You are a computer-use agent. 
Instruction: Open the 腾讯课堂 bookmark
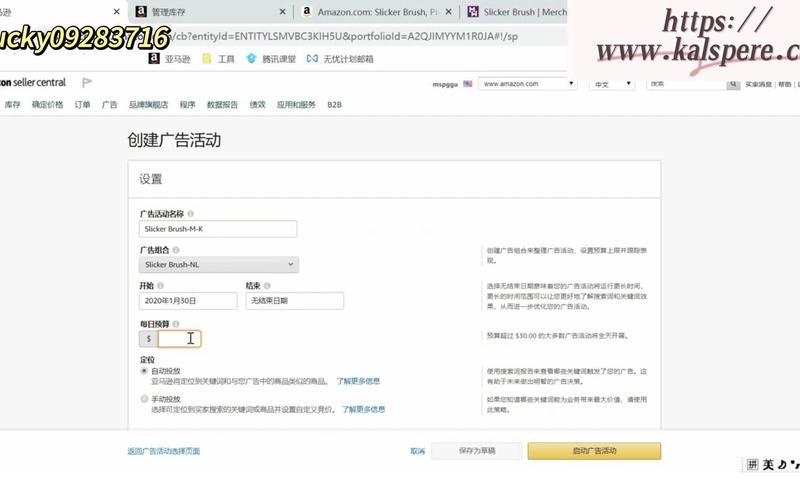[x=271, y=59]
